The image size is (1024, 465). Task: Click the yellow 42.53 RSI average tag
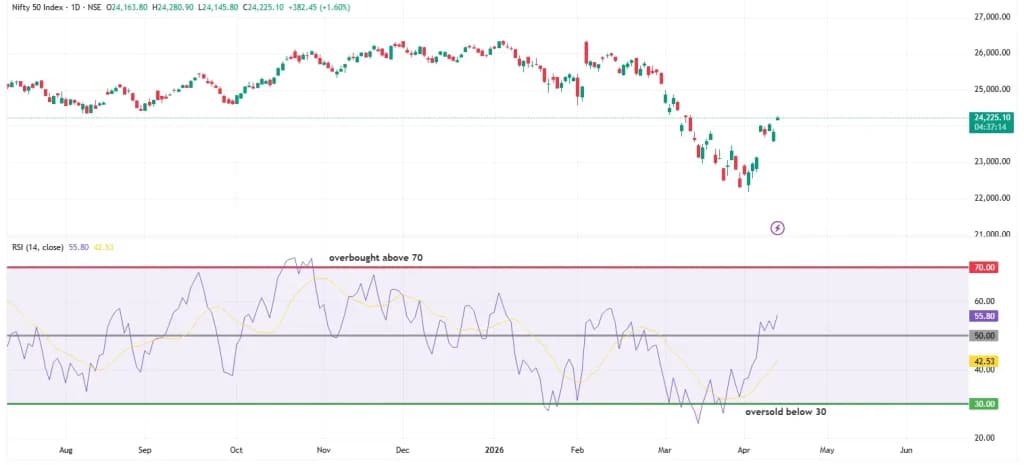[984, 360]
